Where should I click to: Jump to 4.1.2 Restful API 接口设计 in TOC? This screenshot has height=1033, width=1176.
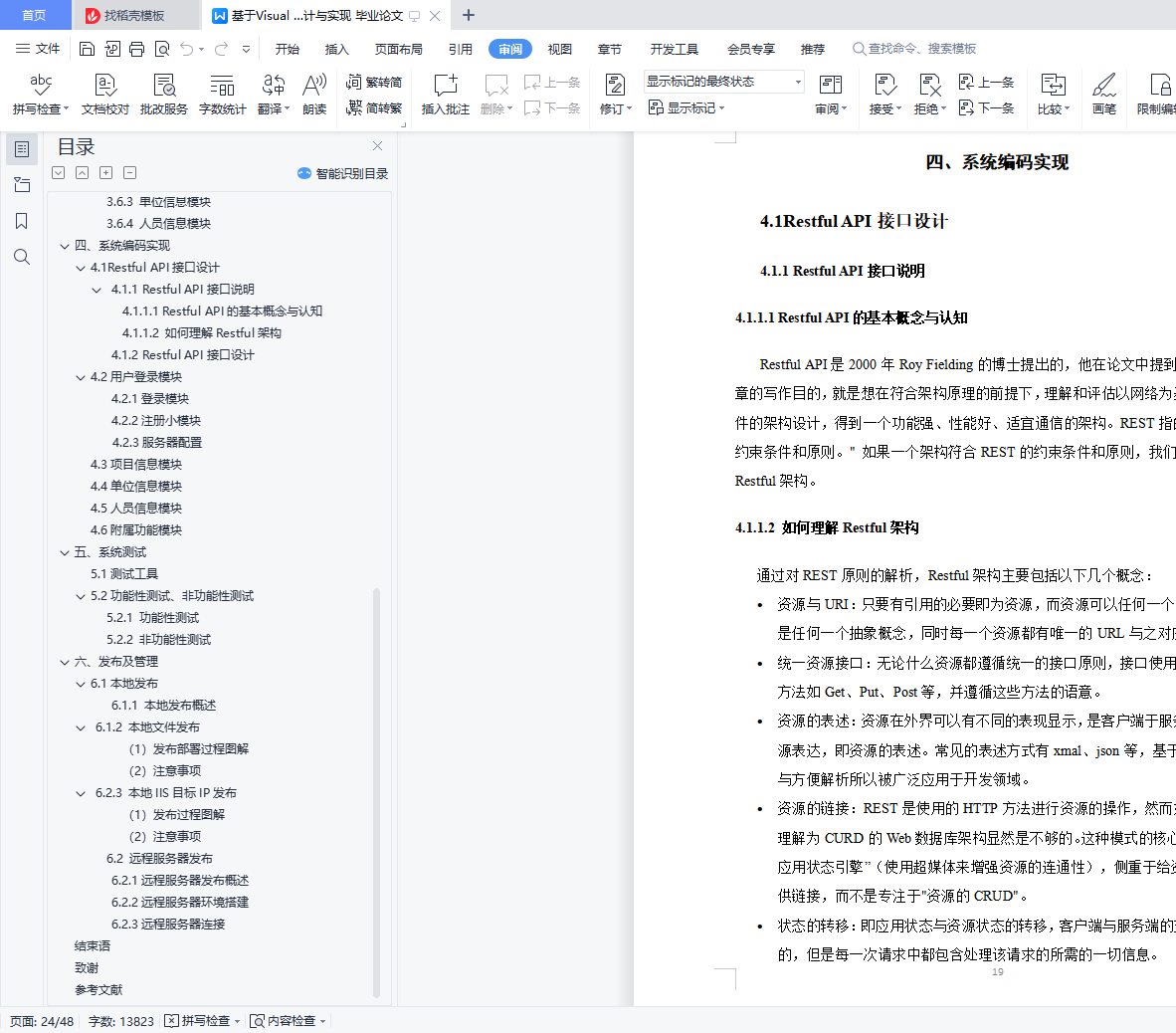tap(182, 355)
